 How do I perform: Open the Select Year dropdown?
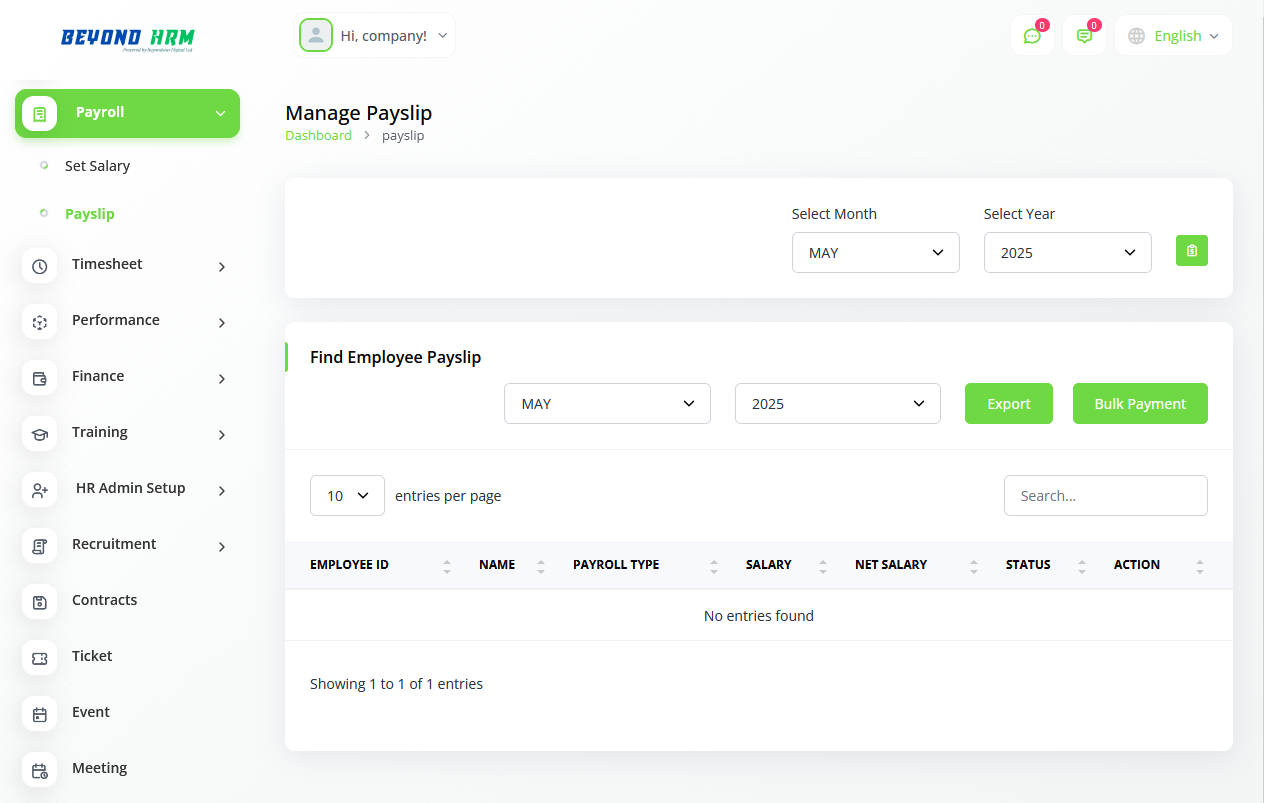coord(1067,253)
